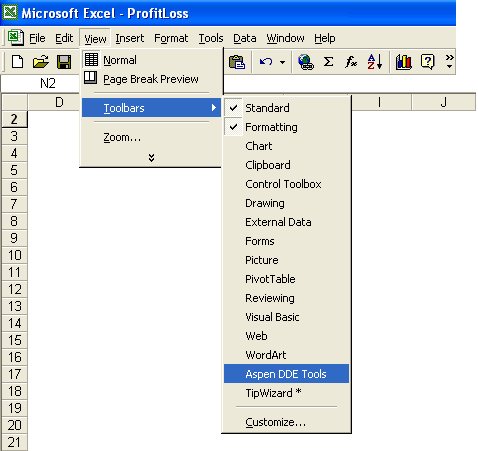Open the Toolbars submenu
Image resolution: width=478 pixels, height=451 pixels.
152,108
